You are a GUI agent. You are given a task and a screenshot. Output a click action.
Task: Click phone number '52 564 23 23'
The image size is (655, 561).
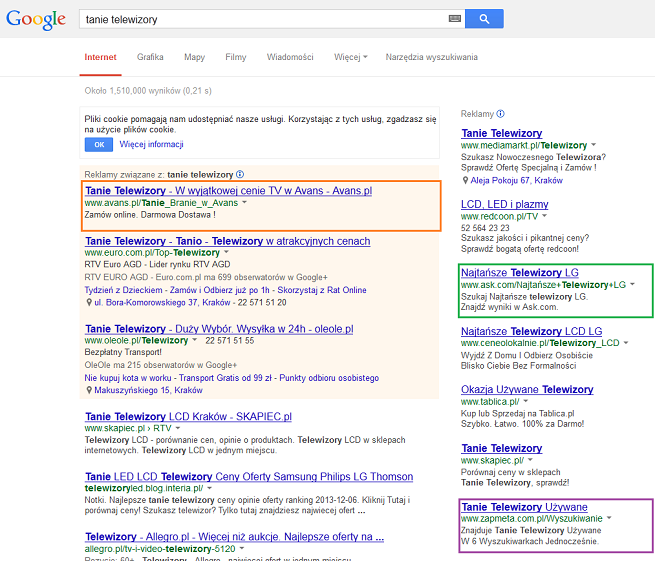(485, 228)
